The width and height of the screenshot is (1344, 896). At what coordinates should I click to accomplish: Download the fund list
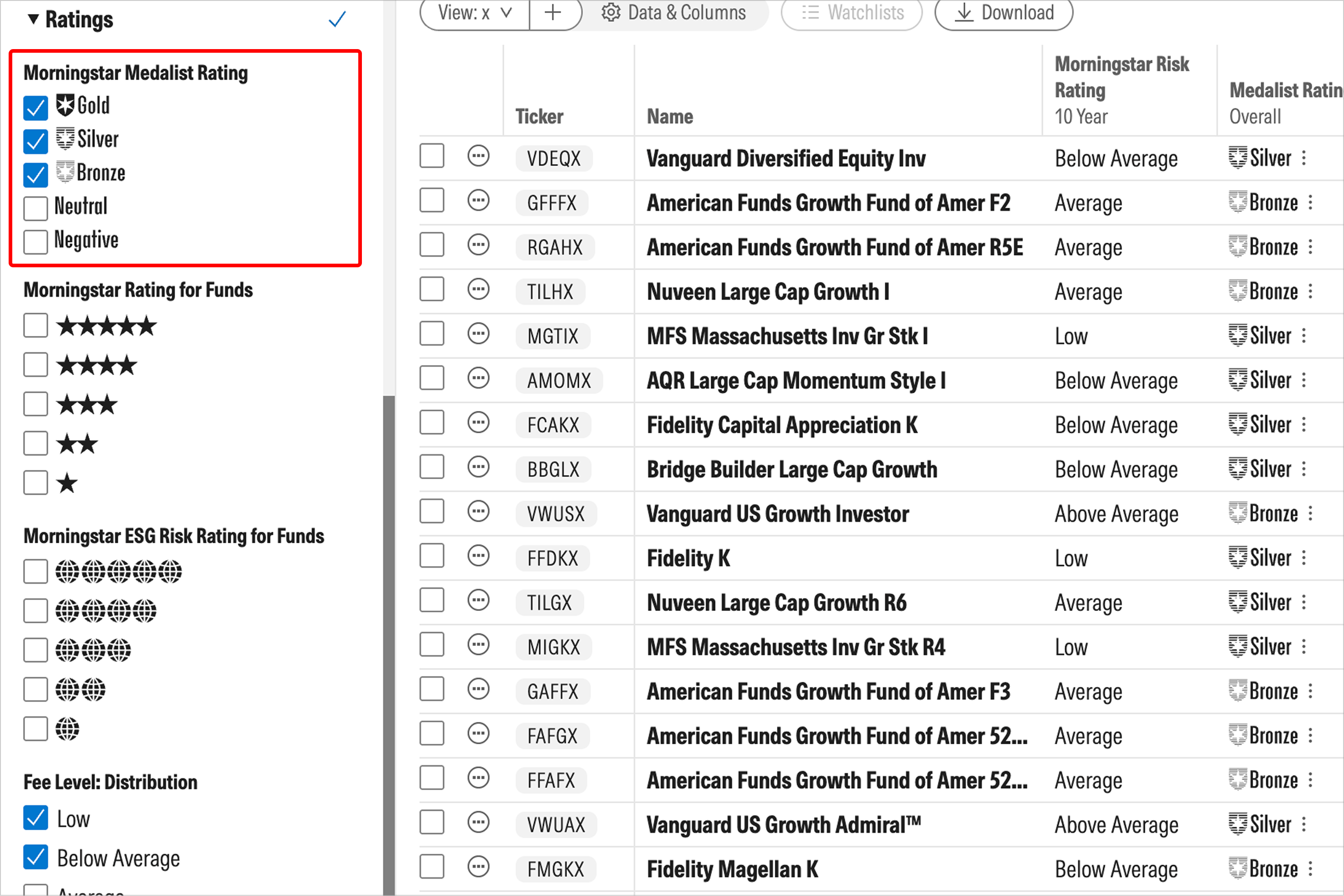1004,13
